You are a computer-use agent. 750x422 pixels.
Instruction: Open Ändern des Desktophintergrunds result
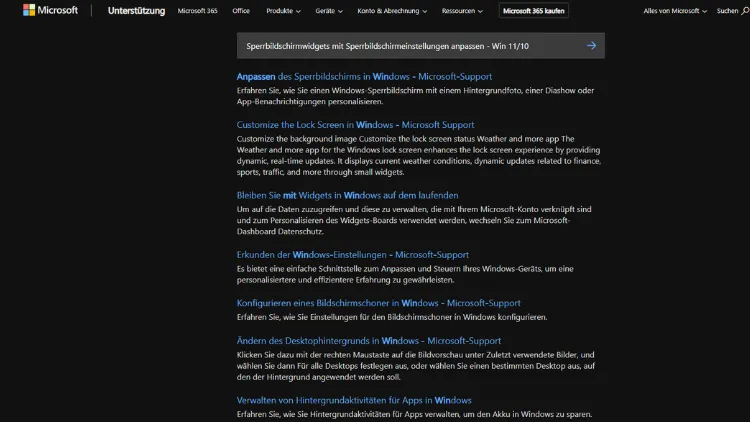369,341
